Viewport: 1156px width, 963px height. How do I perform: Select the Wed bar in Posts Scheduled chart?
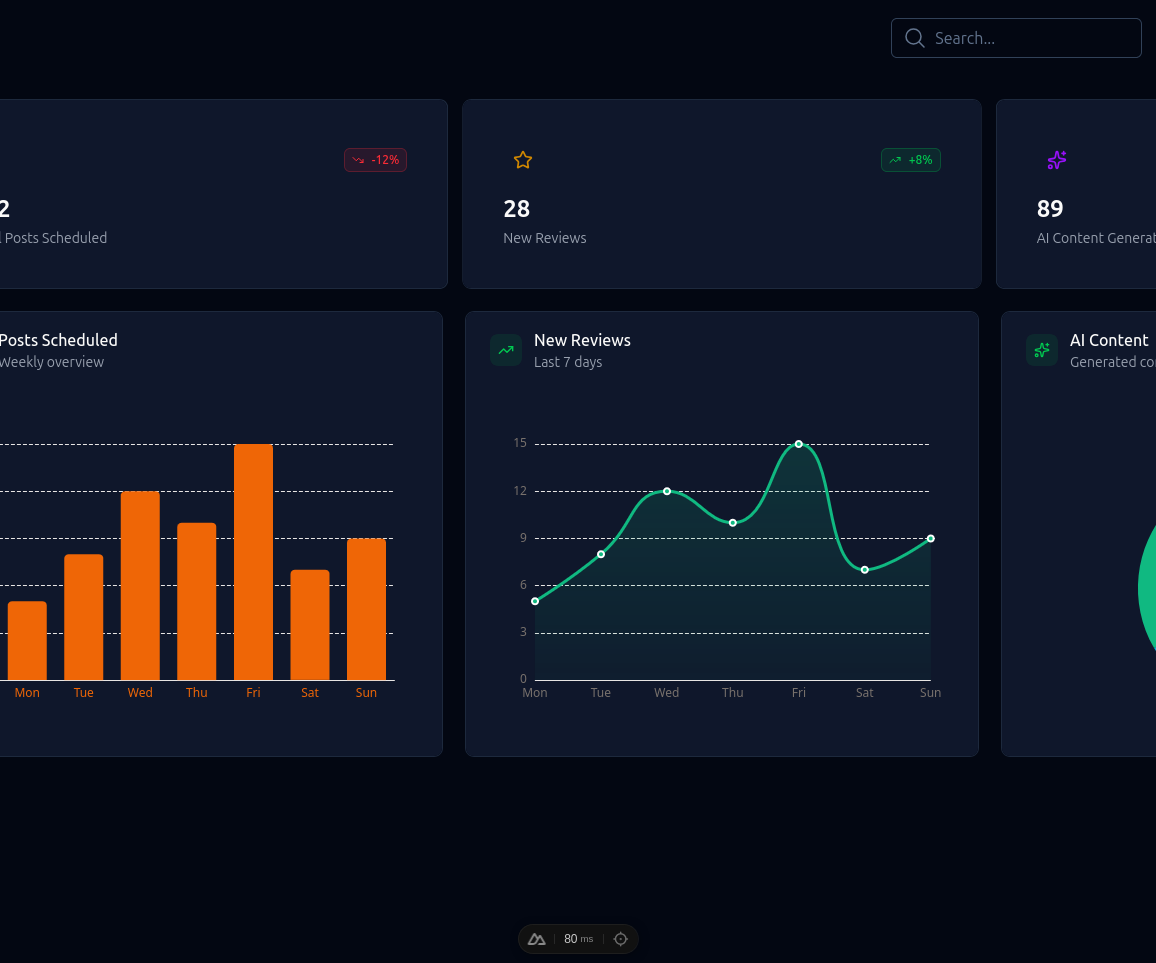(140, 585)
